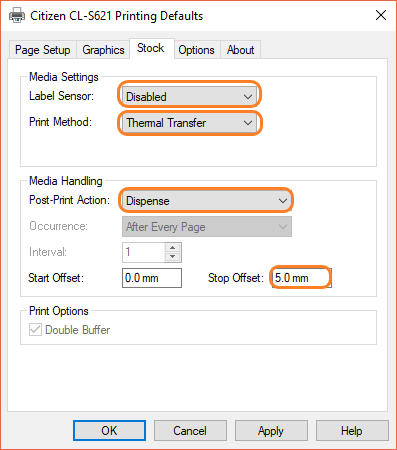The height and width of the screenshot is (450, 397).
Task: Open the Post-Print Action dropdown
Action: 207,201
